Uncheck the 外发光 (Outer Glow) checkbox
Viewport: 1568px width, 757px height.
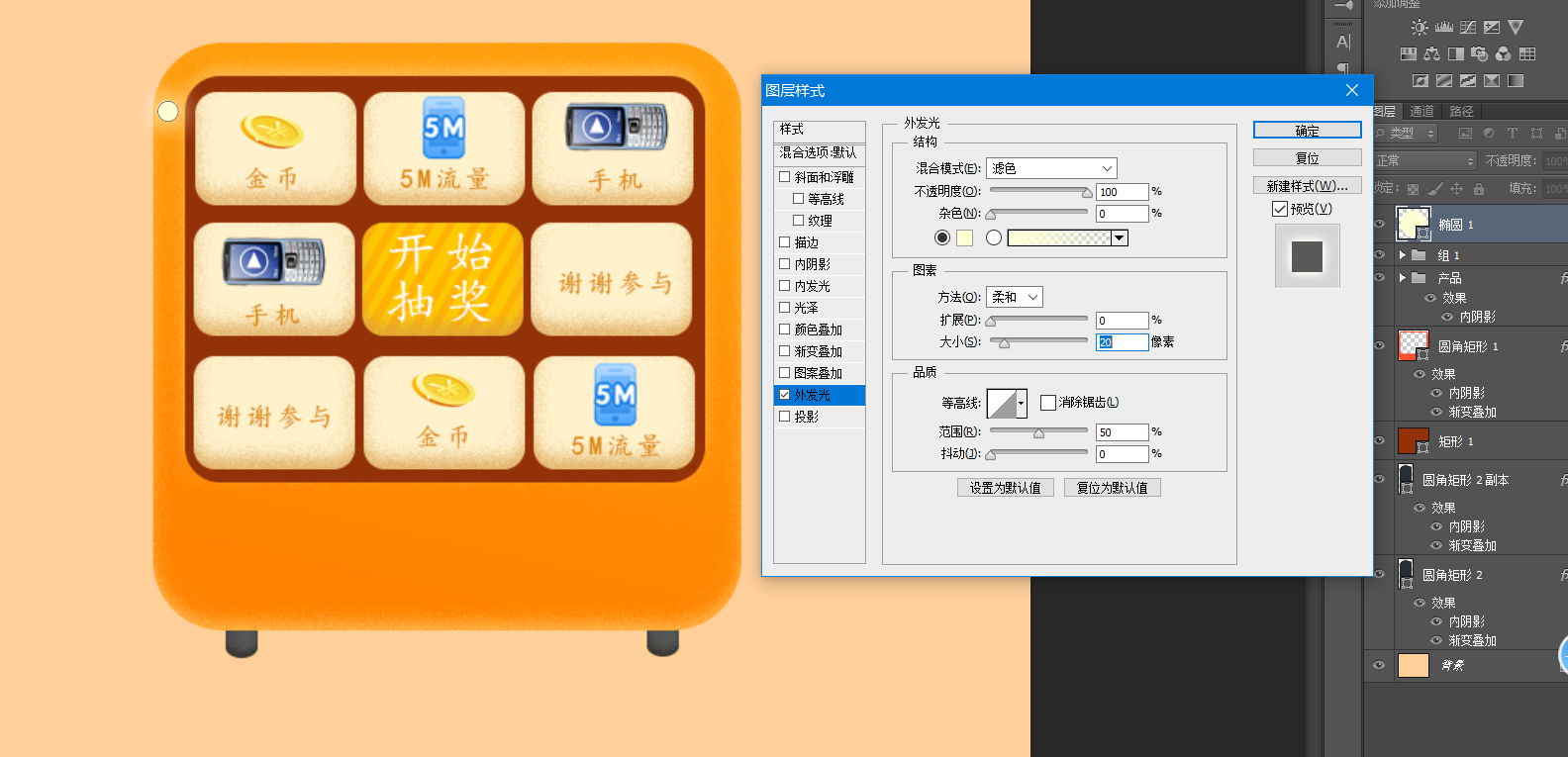point(785,395)
